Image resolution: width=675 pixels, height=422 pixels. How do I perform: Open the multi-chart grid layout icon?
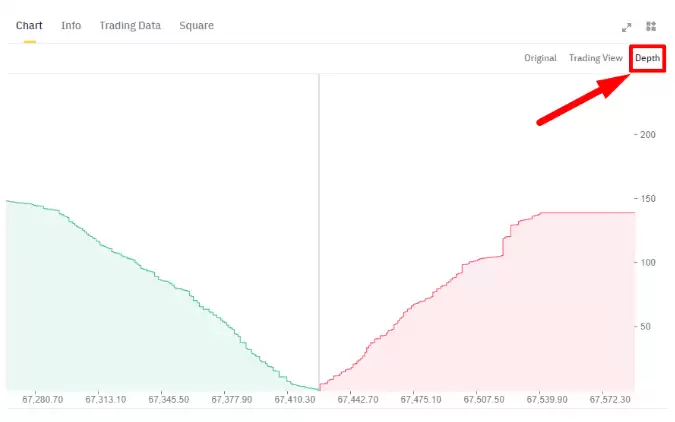click(x=651, y=27)
